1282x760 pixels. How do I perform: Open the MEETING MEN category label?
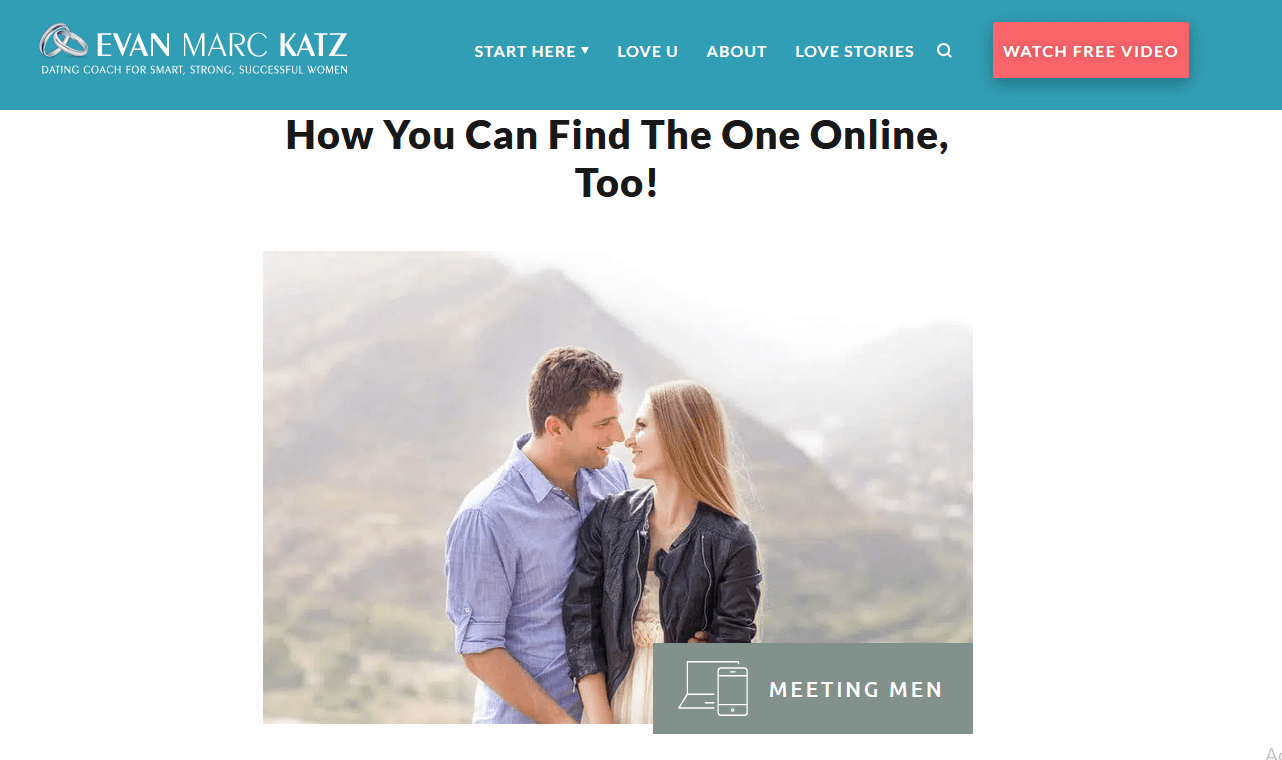[x=856, y=689]
